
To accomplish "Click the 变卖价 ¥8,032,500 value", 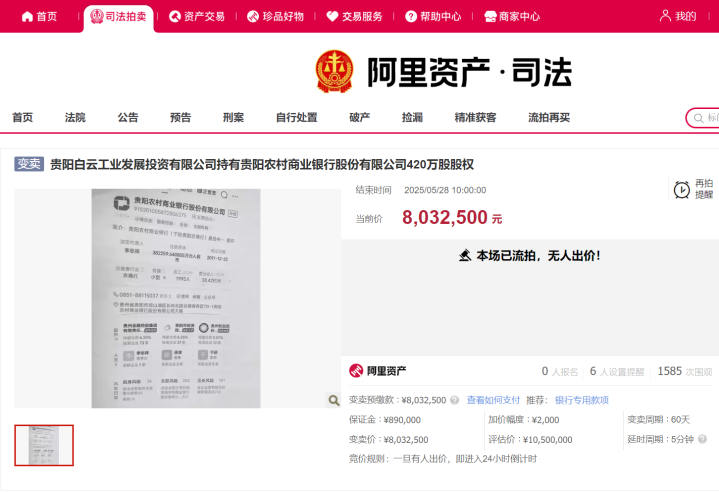I will pyautogui.click(x=405, y=440).
